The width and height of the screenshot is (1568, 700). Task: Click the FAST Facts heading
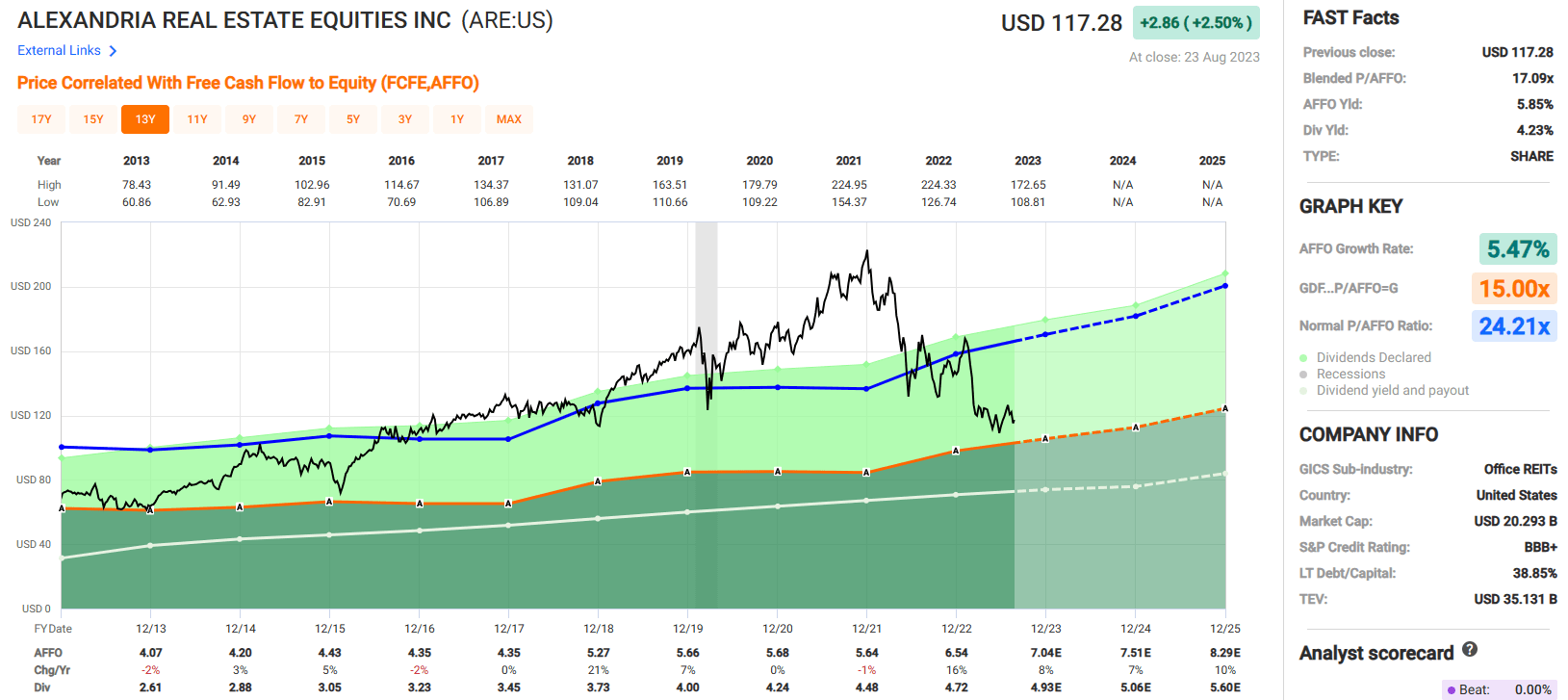point(1350,17)
